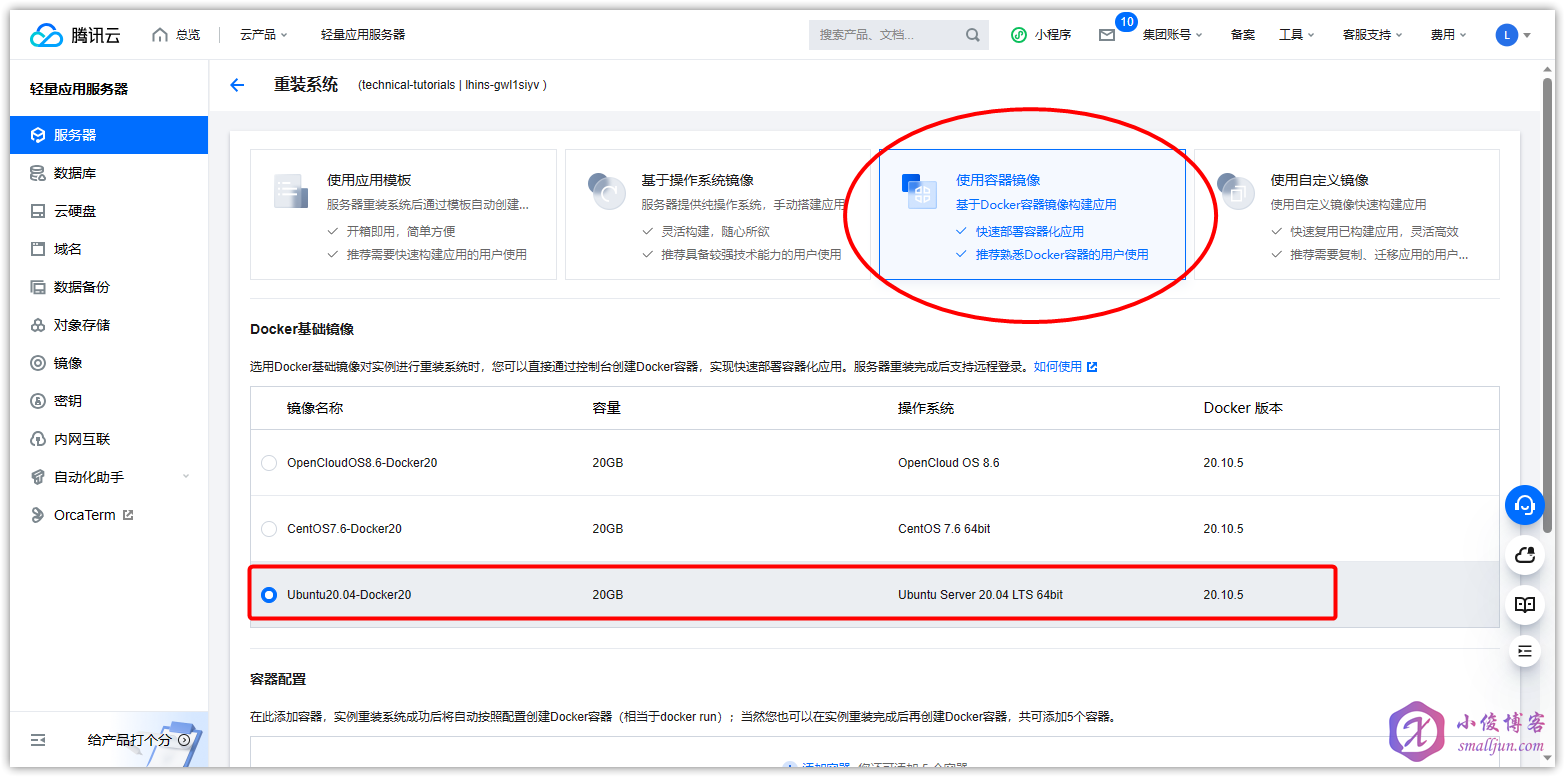Image resolution: width=1565 pixels, height=777 pixels.
Task: Click the Tencent Cloud logo
Action: click(x=75, y=35)
